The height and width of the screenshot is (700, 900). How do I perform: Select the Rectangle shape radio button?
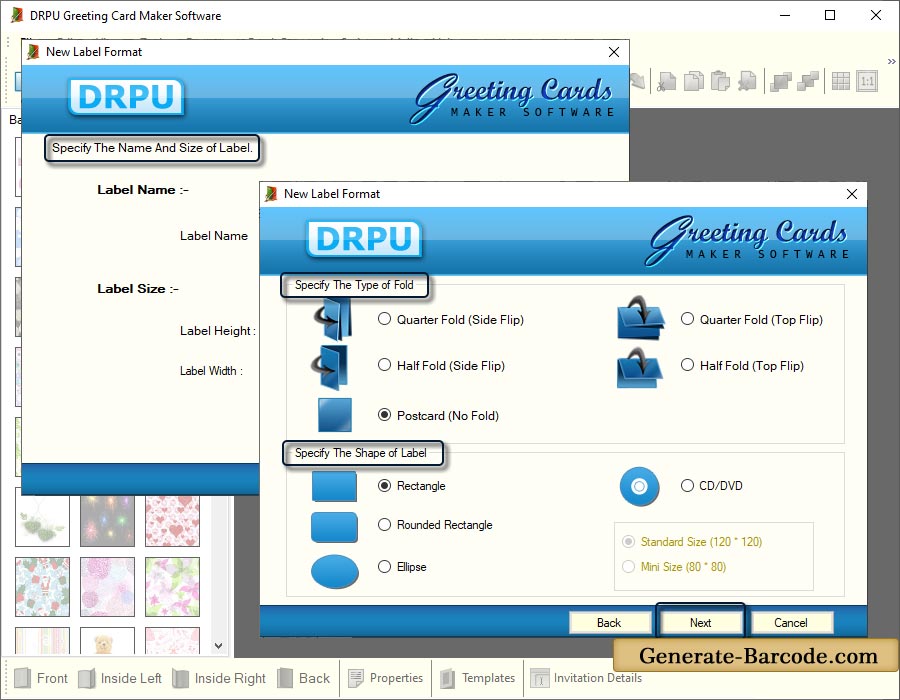pos(385,485)
